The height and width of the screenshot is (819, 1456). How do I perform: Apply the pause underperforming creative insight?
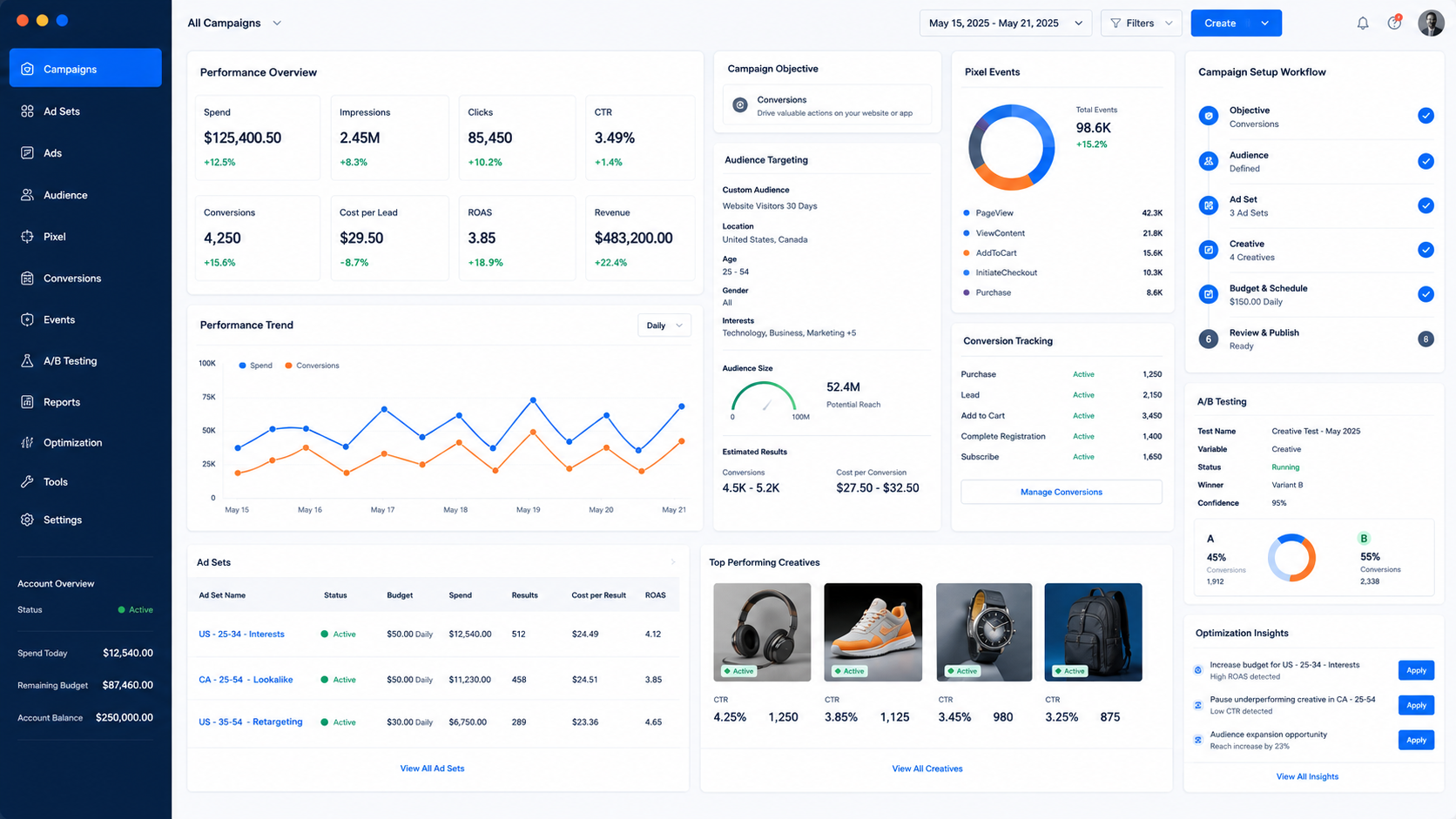[1416, 705]
